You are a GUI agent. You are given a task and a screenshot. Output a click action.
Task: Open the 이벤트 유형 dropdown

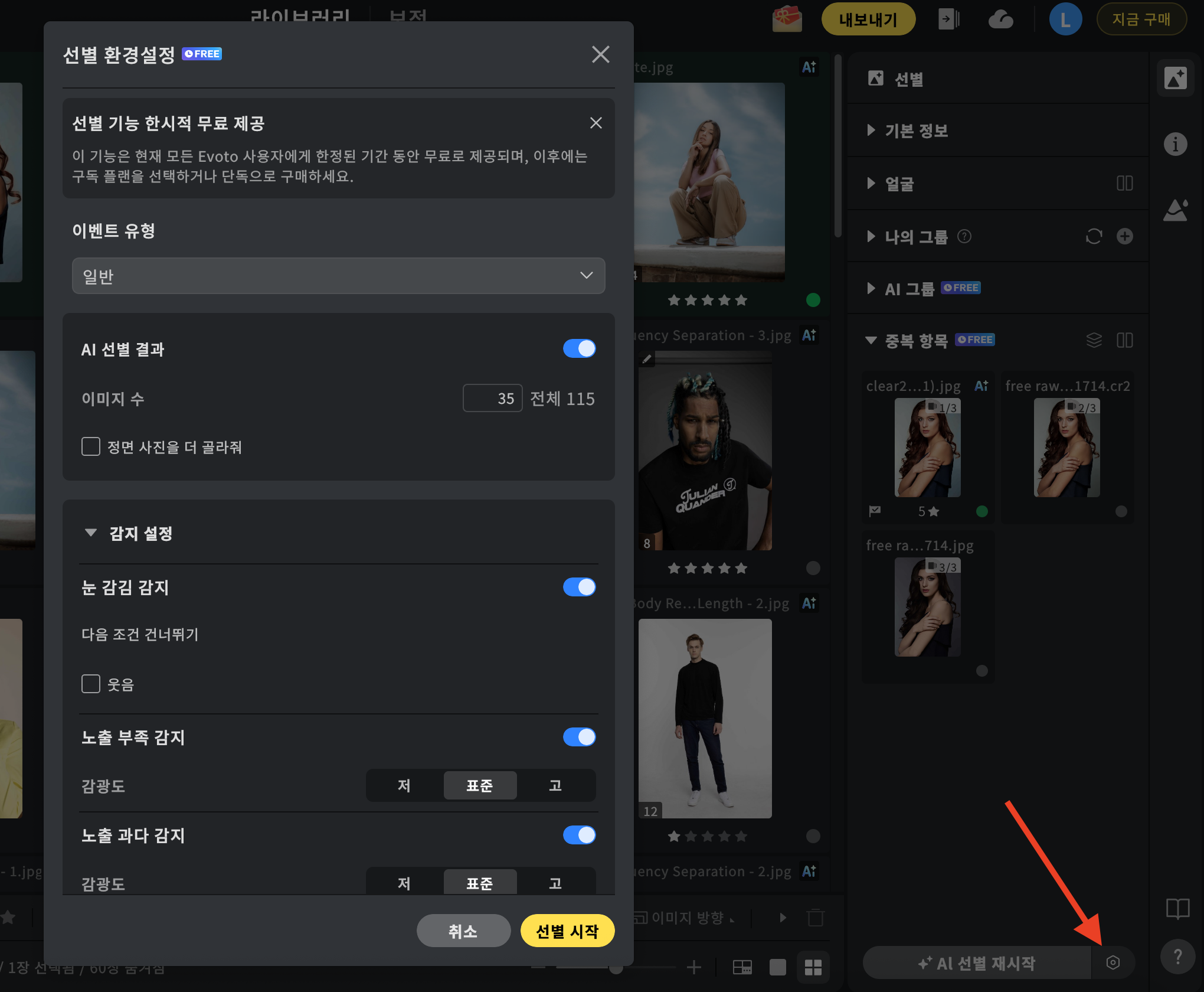[338, 276]
